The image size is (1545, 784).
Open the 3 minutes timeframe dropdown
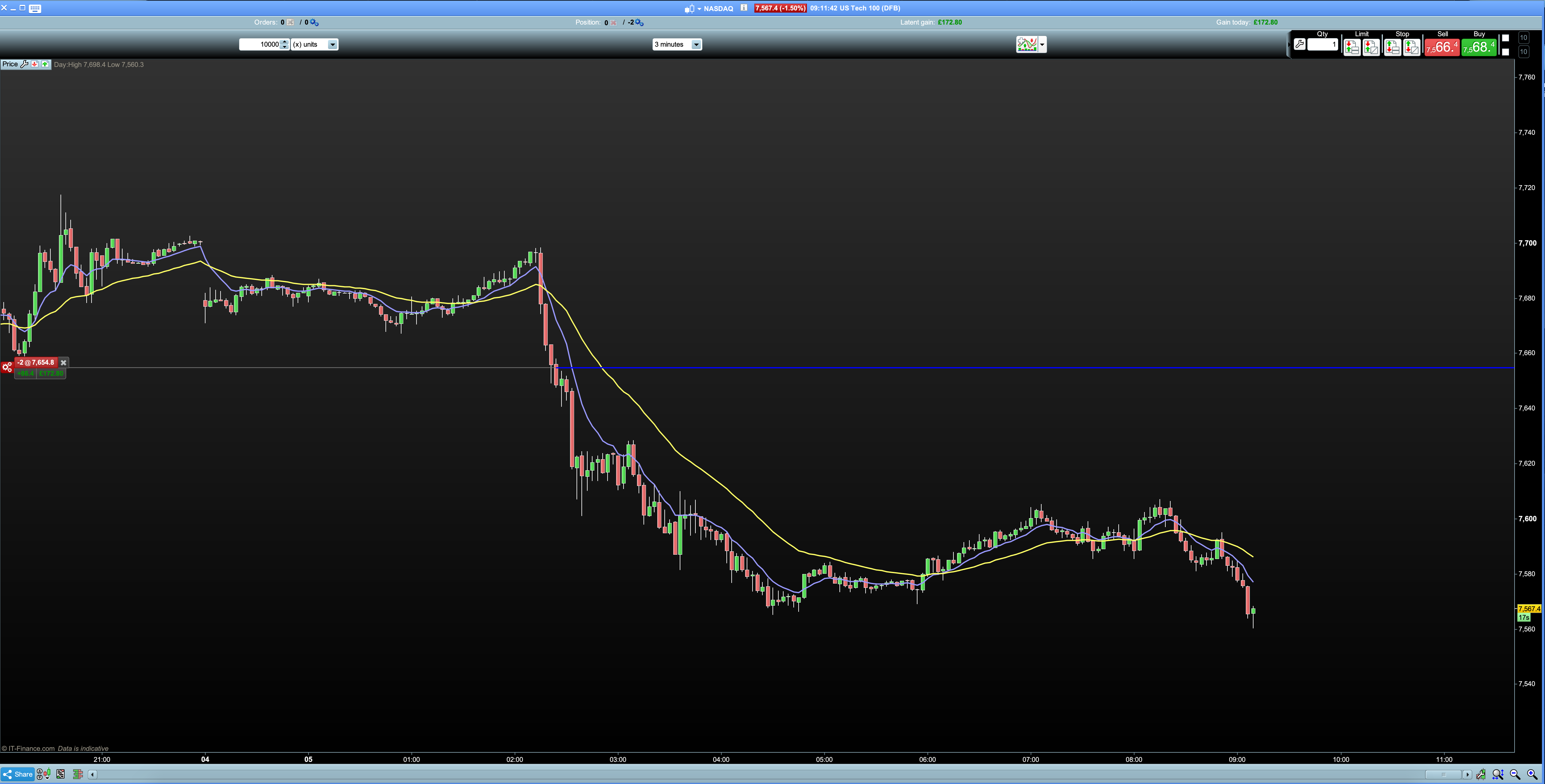pos(696,44)
